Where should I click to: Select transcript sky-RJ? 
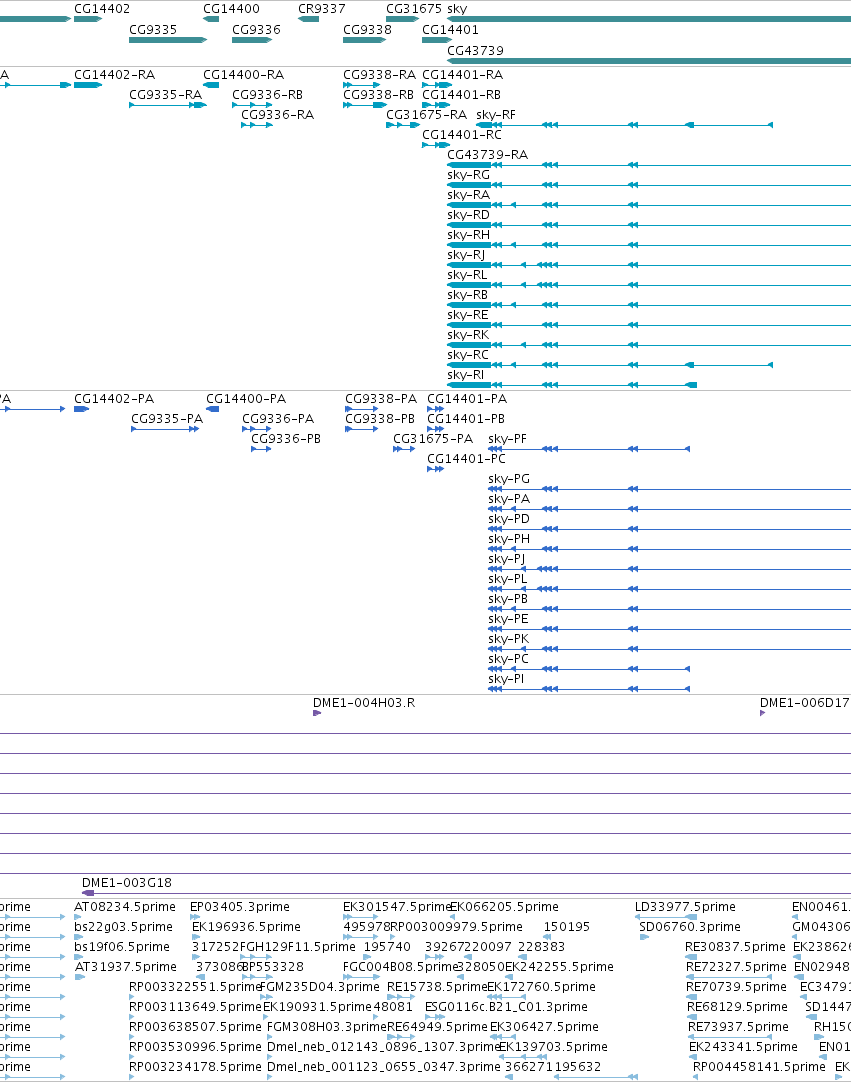point(466,255)
